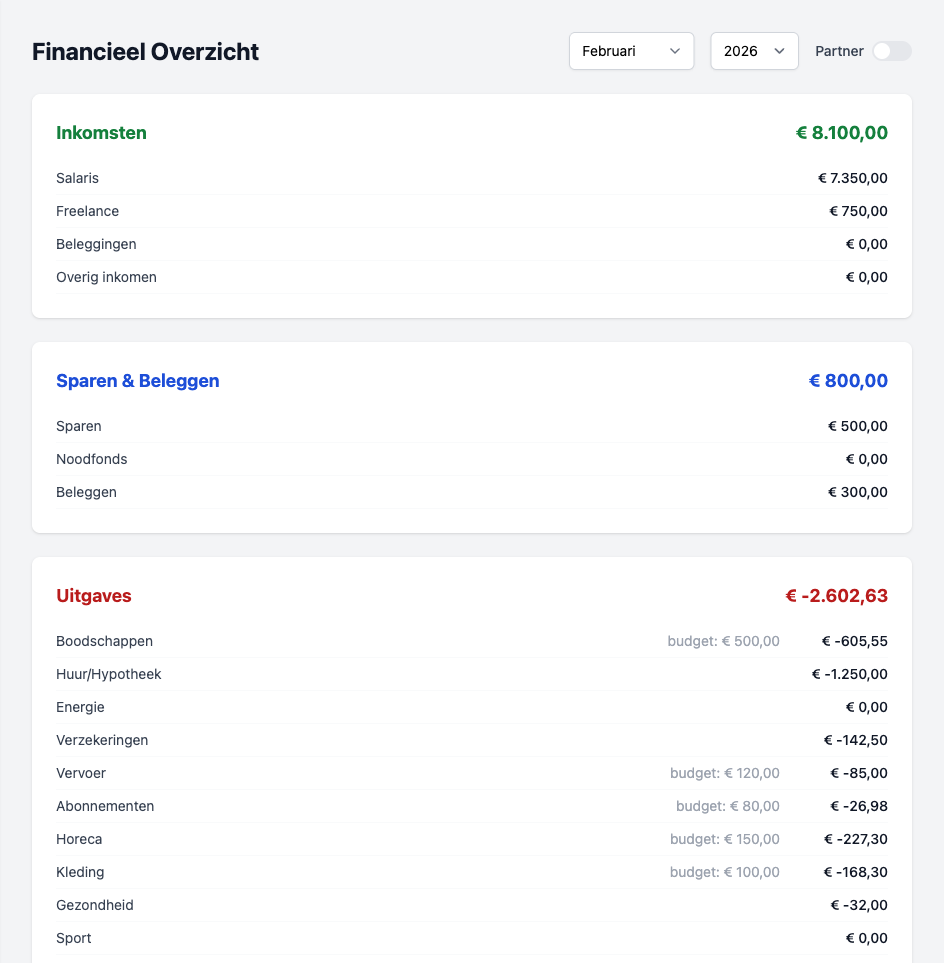The height and width of the screenshot is (963, 944).
Task: Select the Vervoer amount € -85,00
Action: [x=859, y=773]
